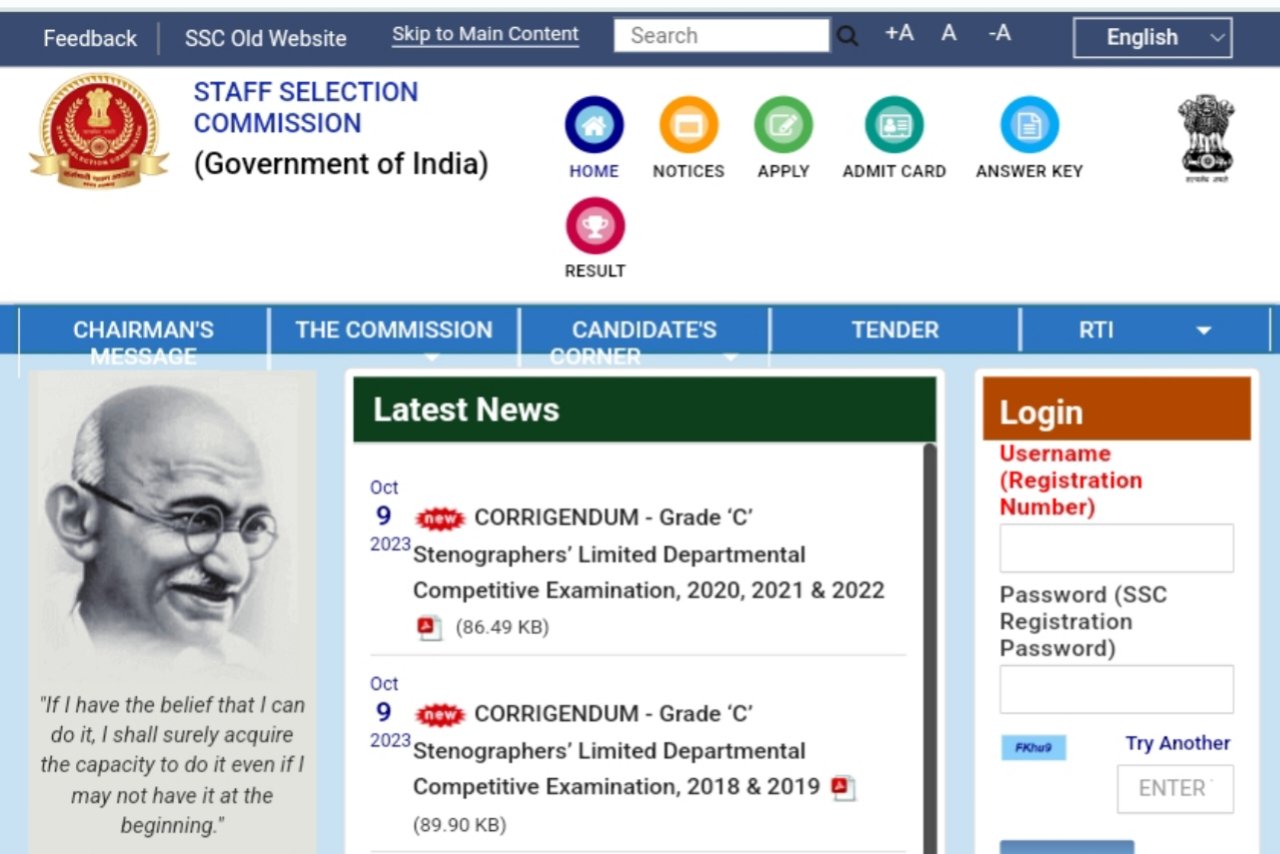Click the SSC logo emblem

(99, 131)
